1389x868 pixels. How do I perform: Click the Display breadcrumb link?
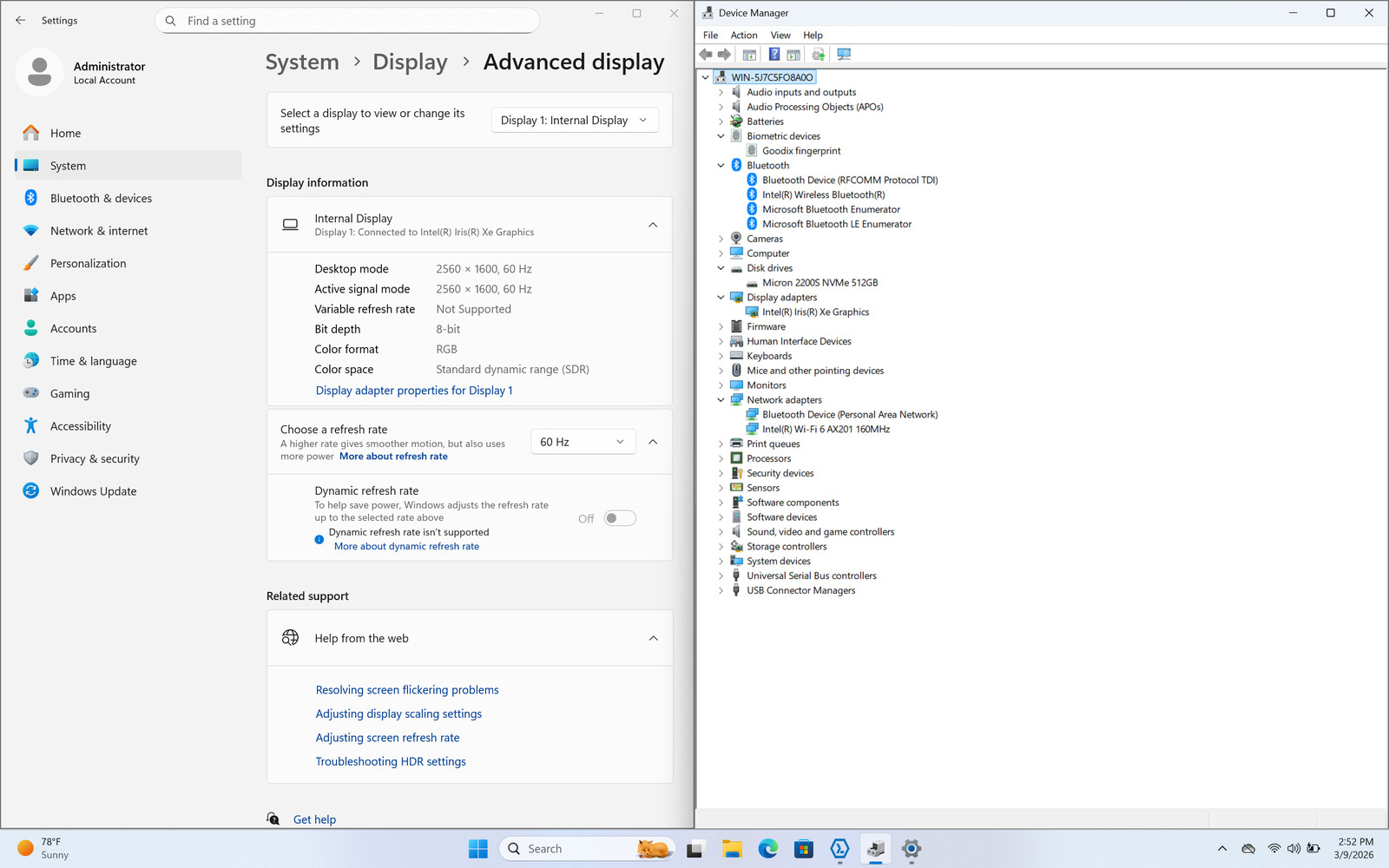(x=410, y=62)
